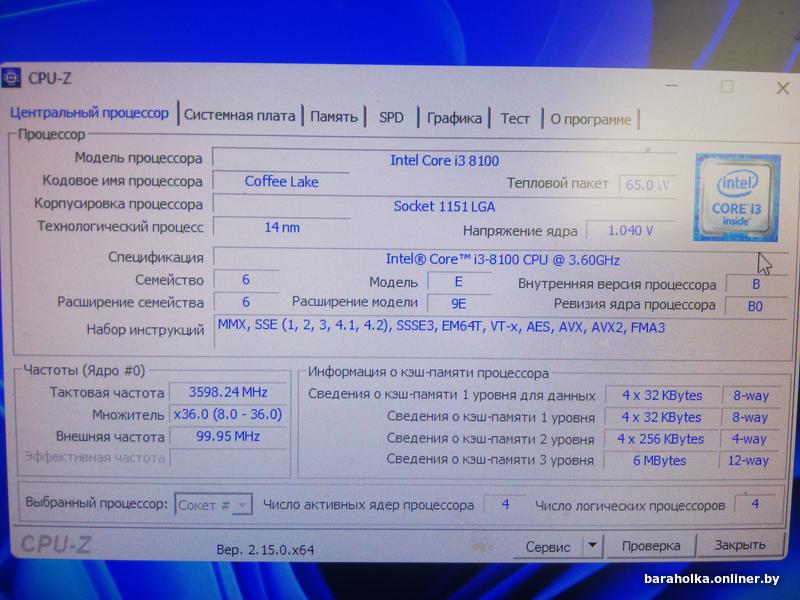Switch to the Системная плата tab

click(x=239, y=115)
